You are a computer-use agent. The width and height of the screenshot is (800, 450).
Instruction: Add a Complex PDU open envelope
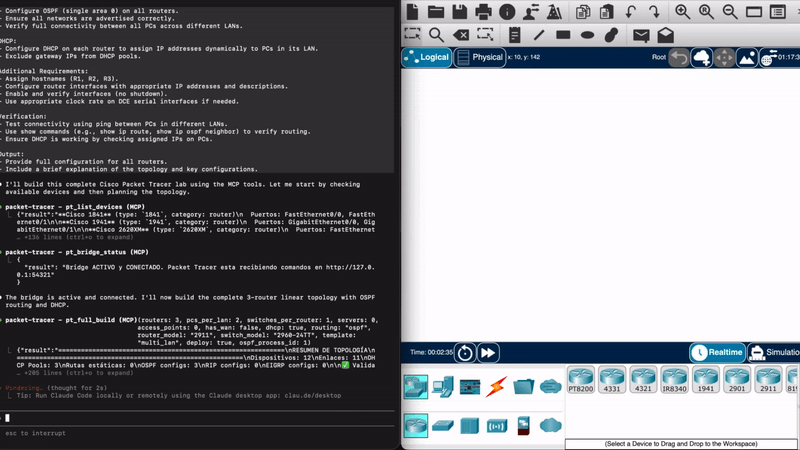tap(665, 35)
